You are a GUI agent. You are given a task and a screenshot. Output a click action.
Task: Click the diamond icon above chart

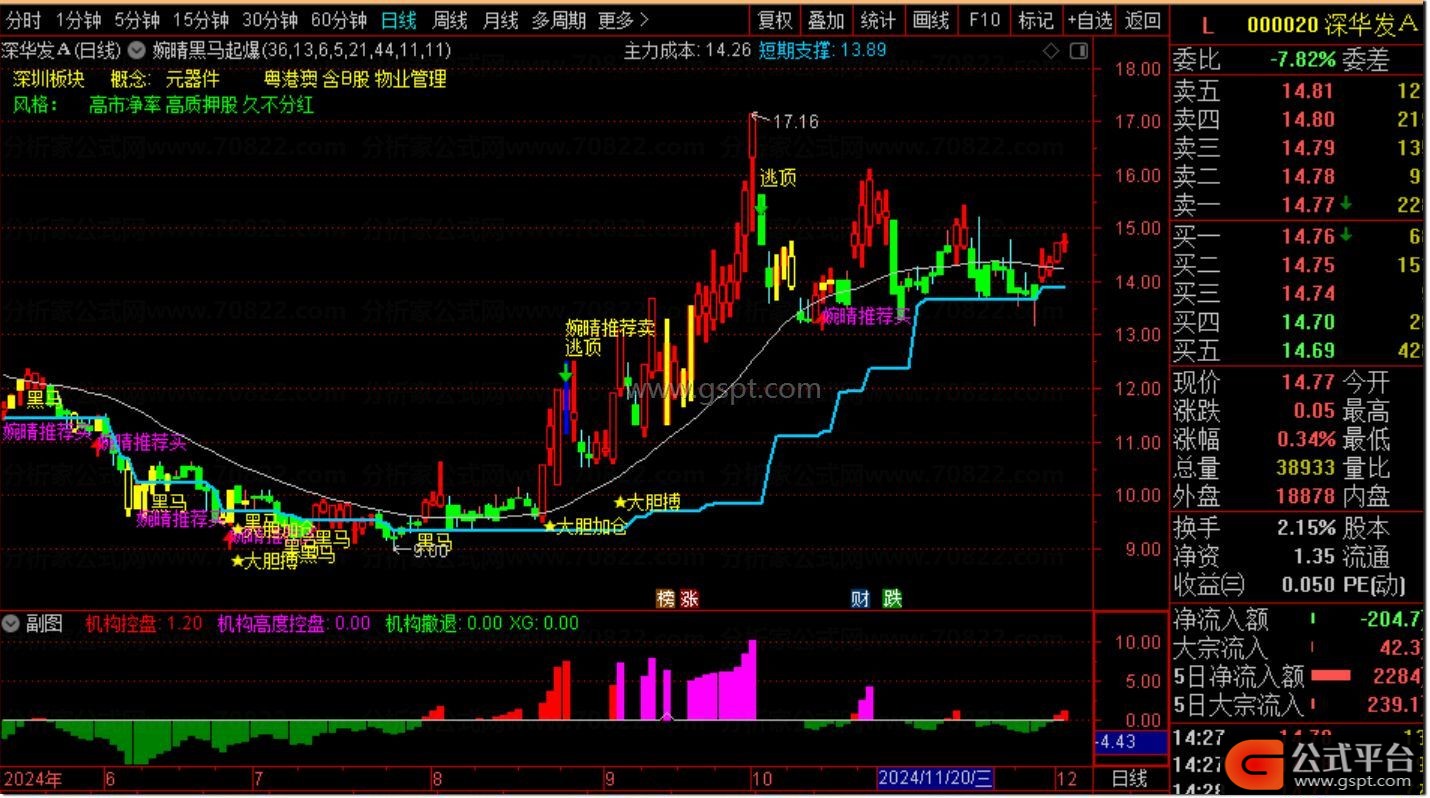pyautogui.click(x=1050, y=50)
